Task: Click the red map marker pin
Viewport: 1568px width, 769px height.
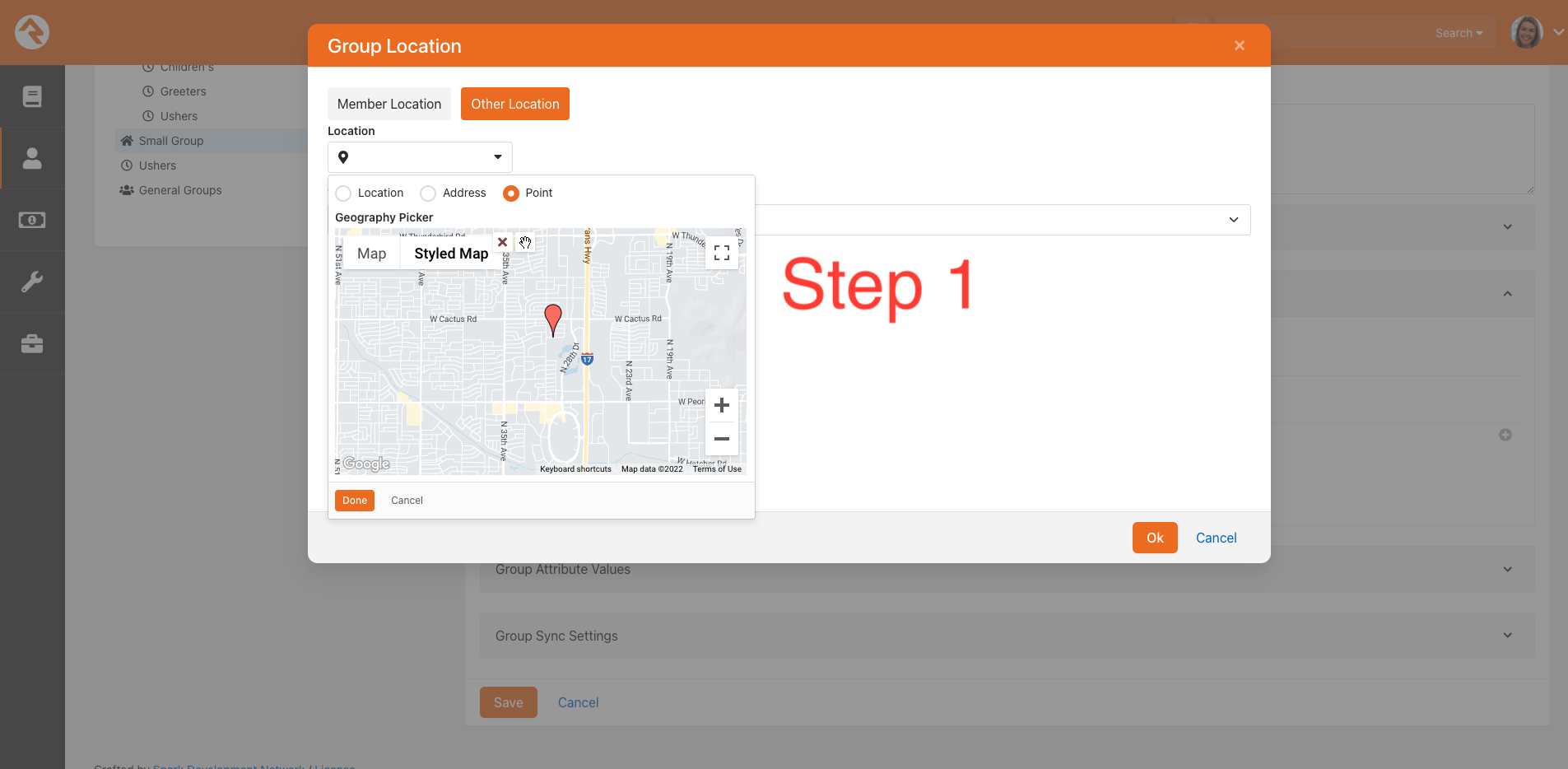Action: pyautogui.click(x=553, y=319)
